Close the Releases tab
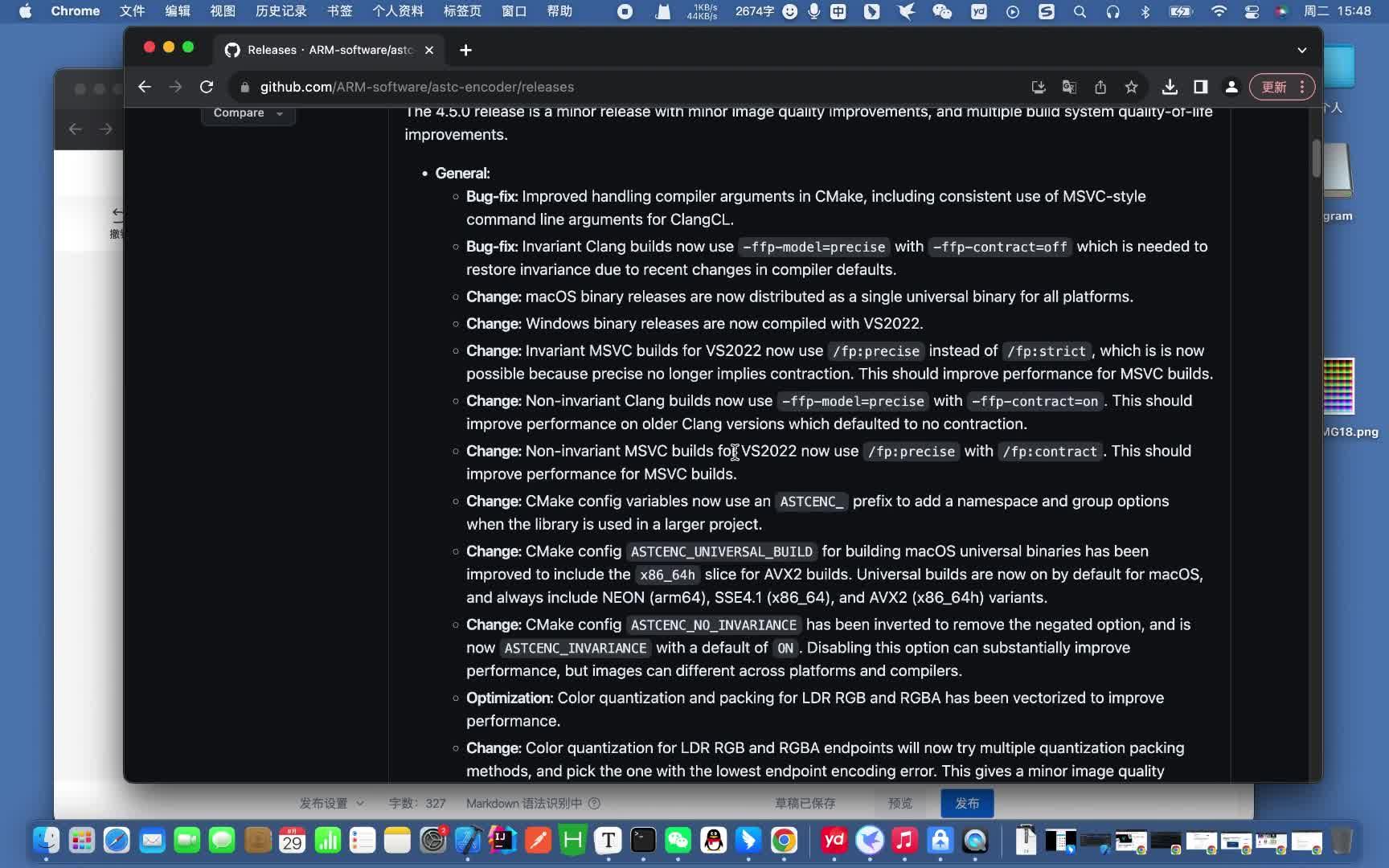Screen dimensions: 1389x868 click(429, 50)
